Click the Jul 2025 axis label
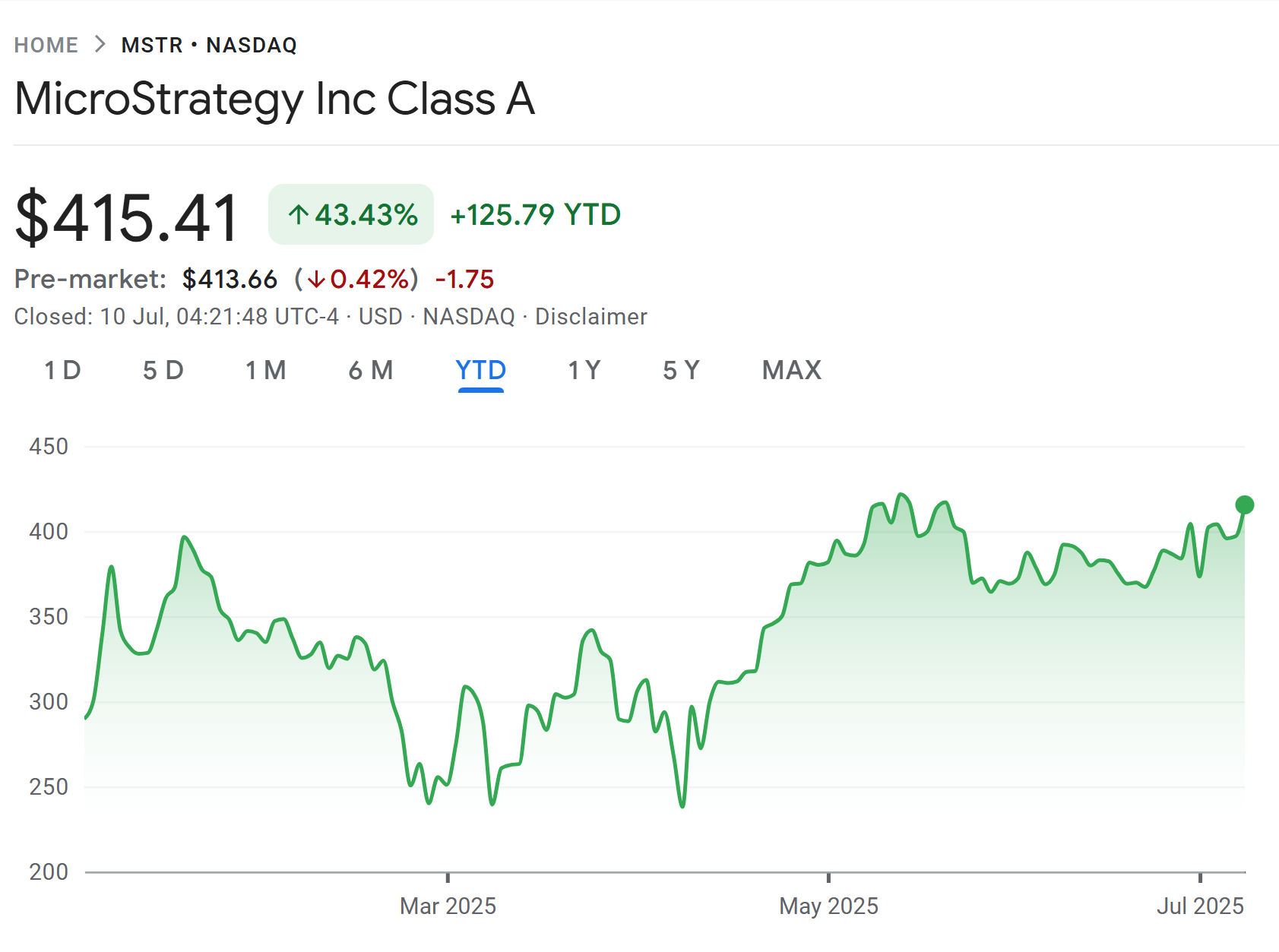1279x952 pixels. 1200,906
